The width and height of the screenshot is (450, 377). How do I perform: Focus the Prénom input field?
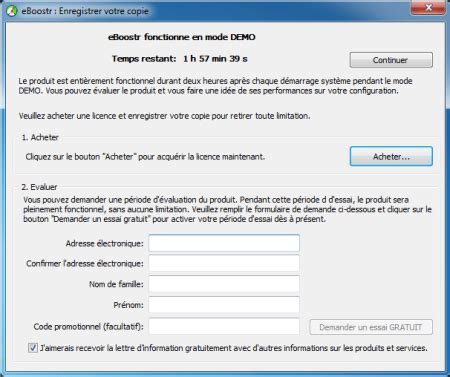pos(224,305)
